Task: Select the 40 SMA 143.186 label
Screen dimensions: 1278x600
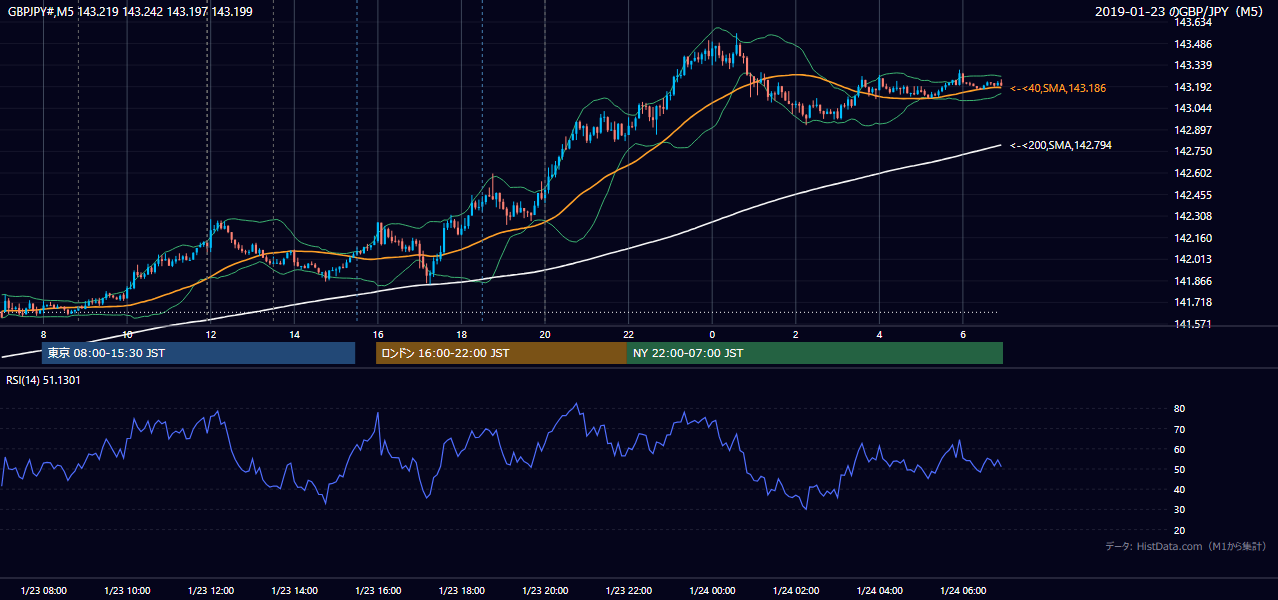Action: click(1058, 88)
